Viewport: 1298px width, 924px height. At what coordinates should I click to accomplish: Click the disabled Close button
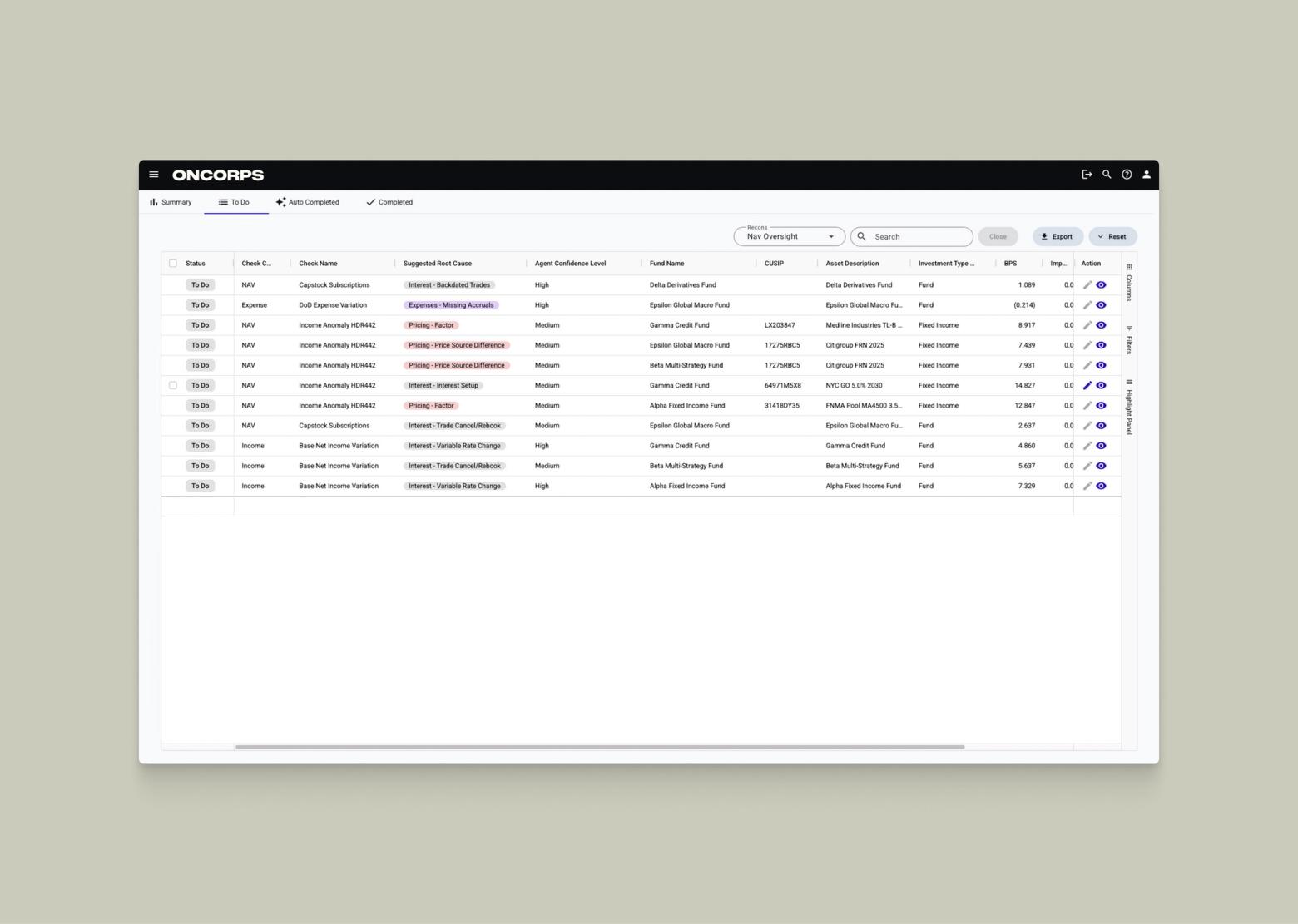(x=998, y=237)
